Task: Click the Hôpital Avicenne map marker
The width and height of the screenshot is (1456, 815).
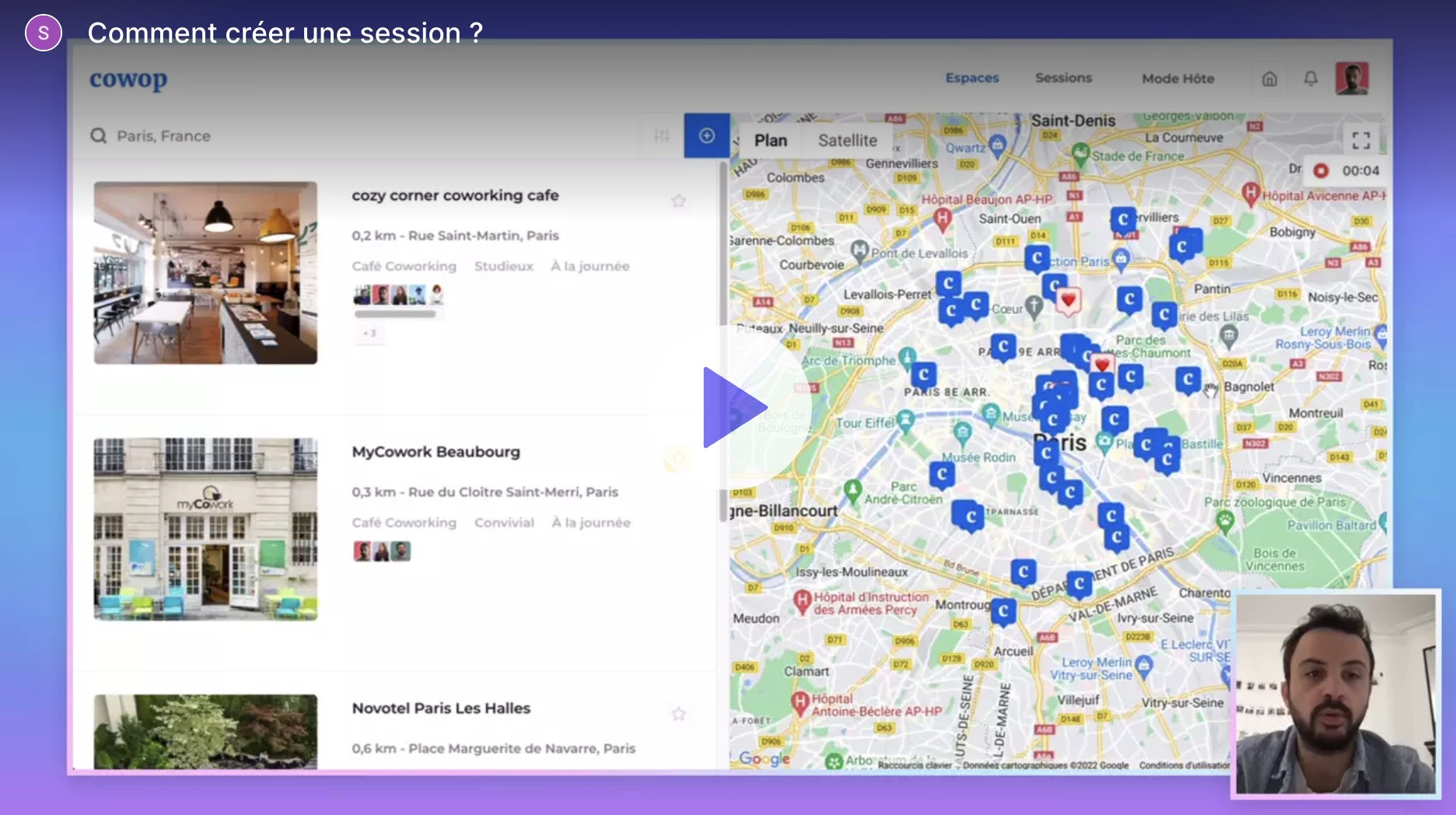Action: pos(1250,192)
